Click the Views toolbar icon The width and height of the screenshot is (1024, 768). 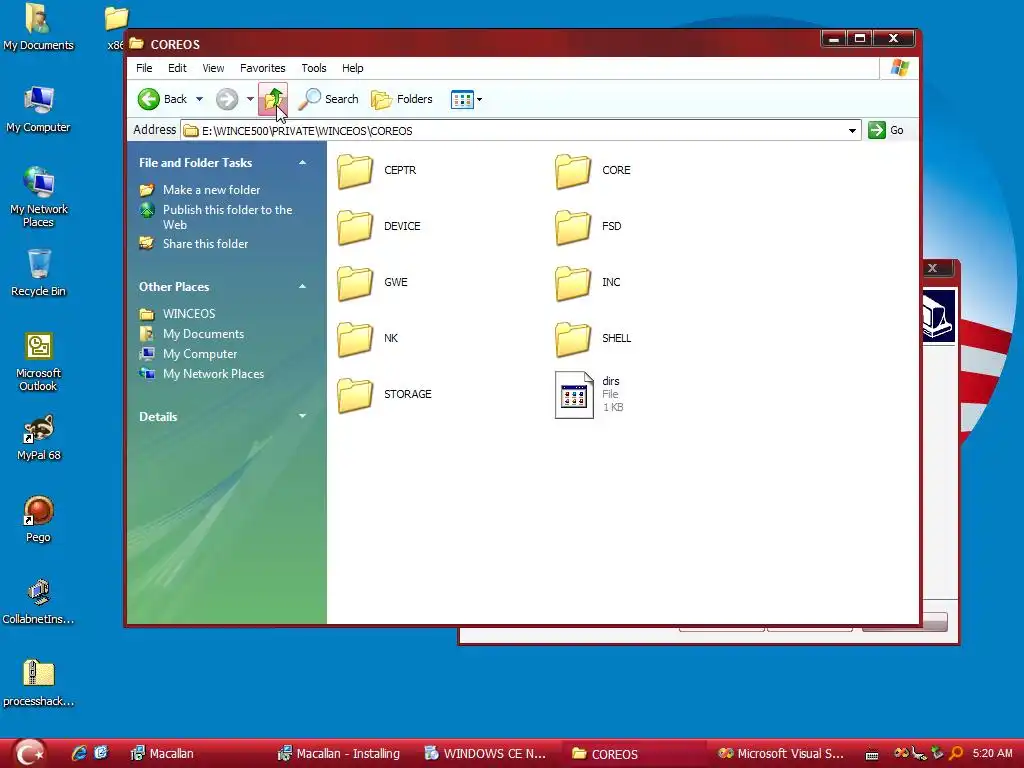[x=462, y=99]
